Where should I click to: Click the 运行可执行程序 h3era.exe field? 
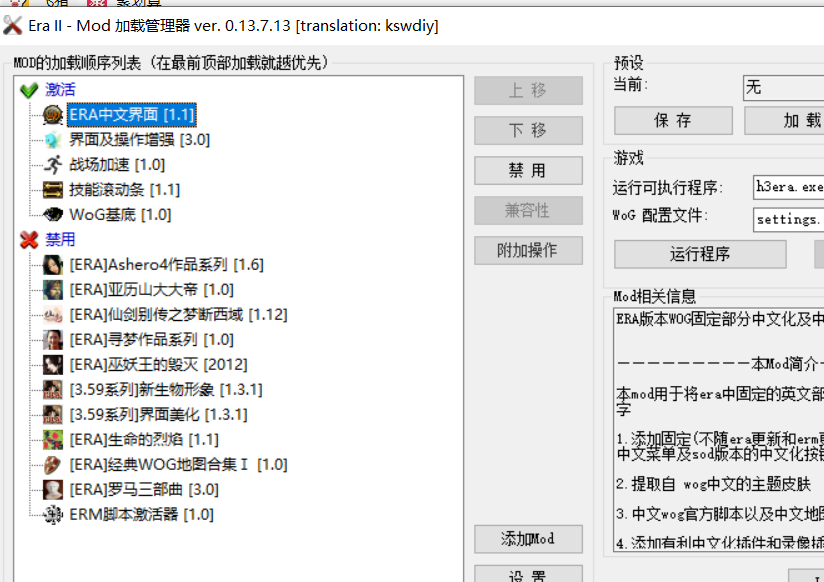788,188
